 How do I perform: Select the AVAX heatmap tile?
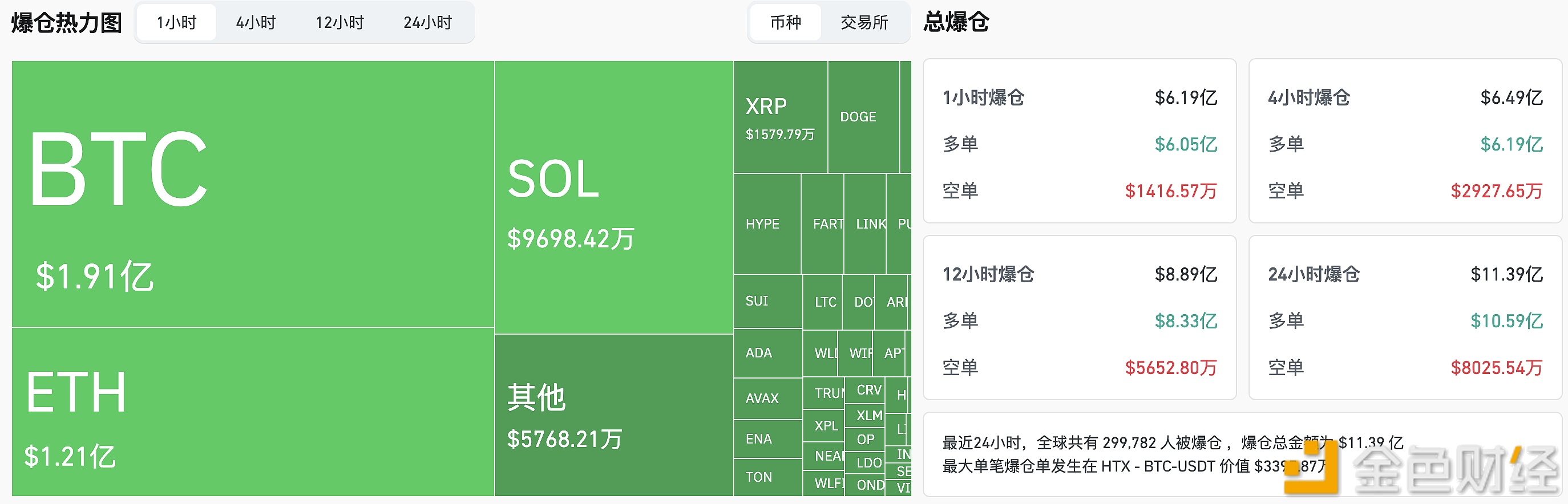point(767,398)
